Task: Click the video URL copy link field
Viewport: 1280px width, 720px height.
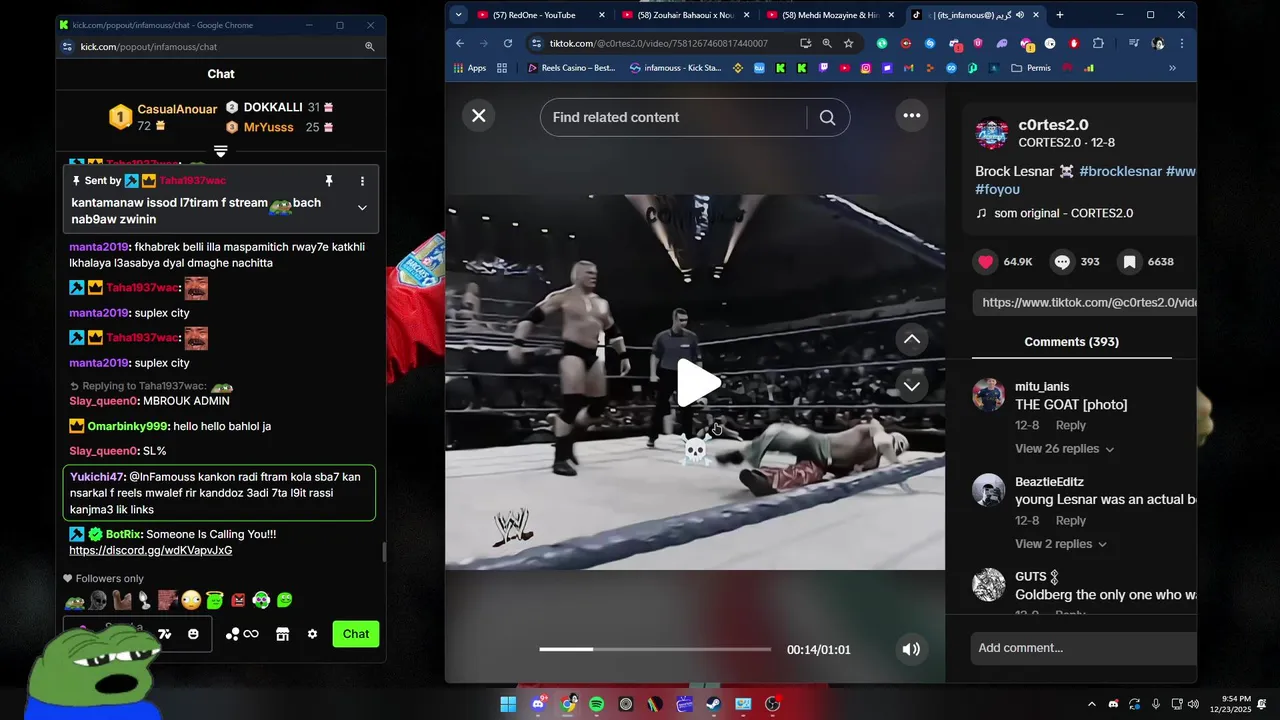Action: tap(1085, 302)
